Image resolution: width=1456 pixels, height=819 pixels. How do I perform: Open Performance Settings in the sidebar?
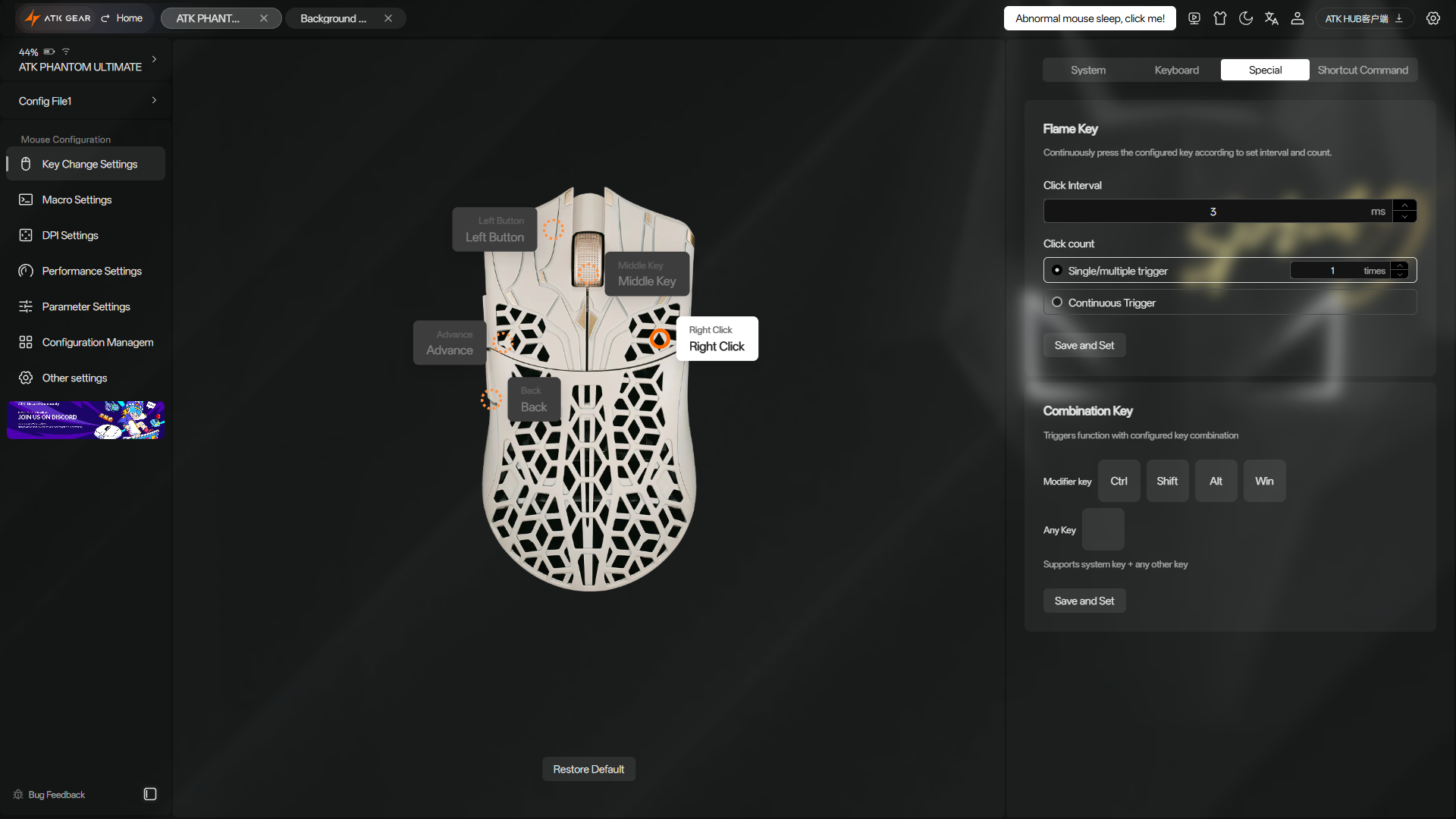pos(86,271)
